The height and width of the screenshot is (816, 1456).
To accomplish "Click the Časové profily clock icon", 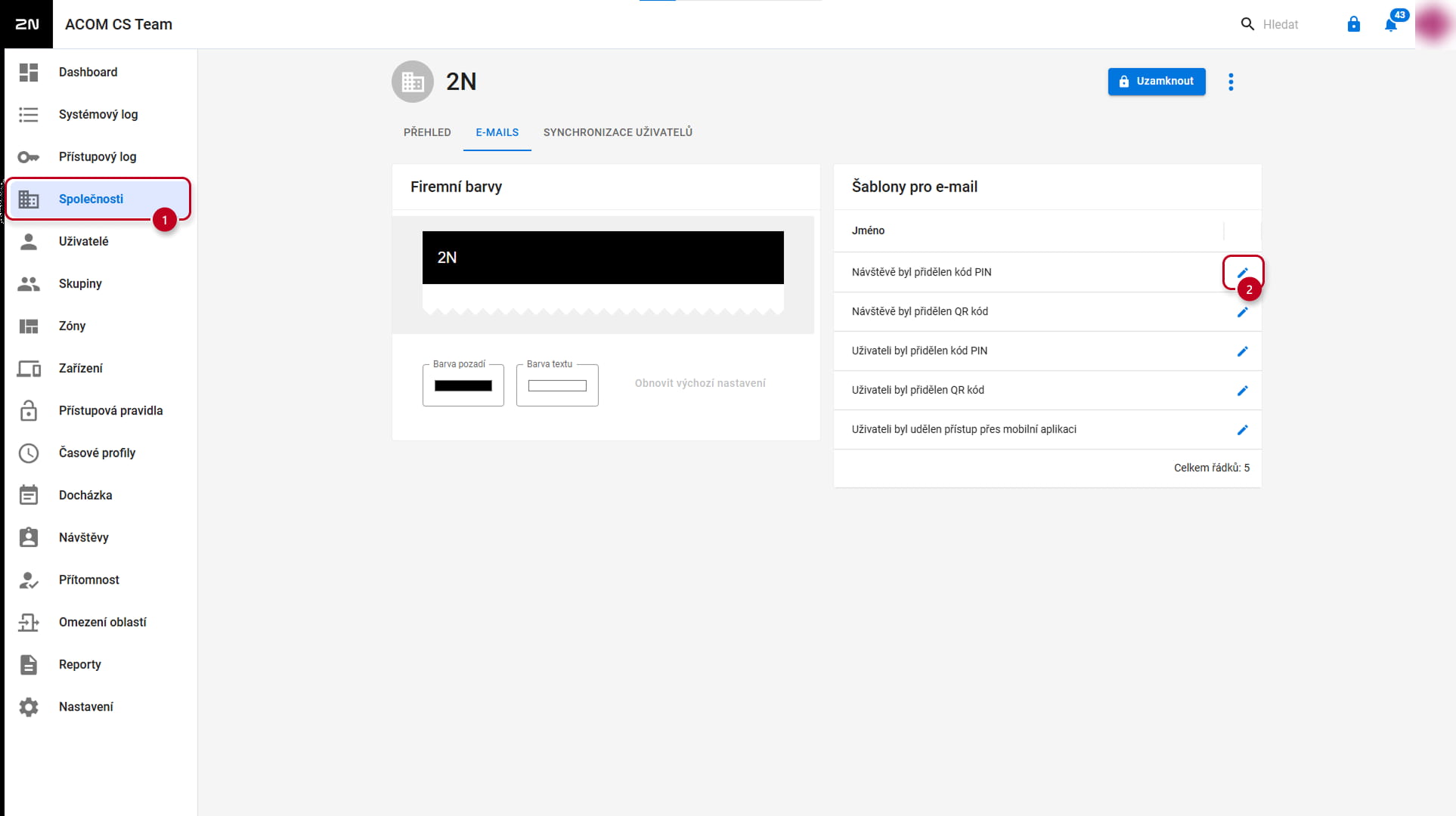I will [29, 453].
